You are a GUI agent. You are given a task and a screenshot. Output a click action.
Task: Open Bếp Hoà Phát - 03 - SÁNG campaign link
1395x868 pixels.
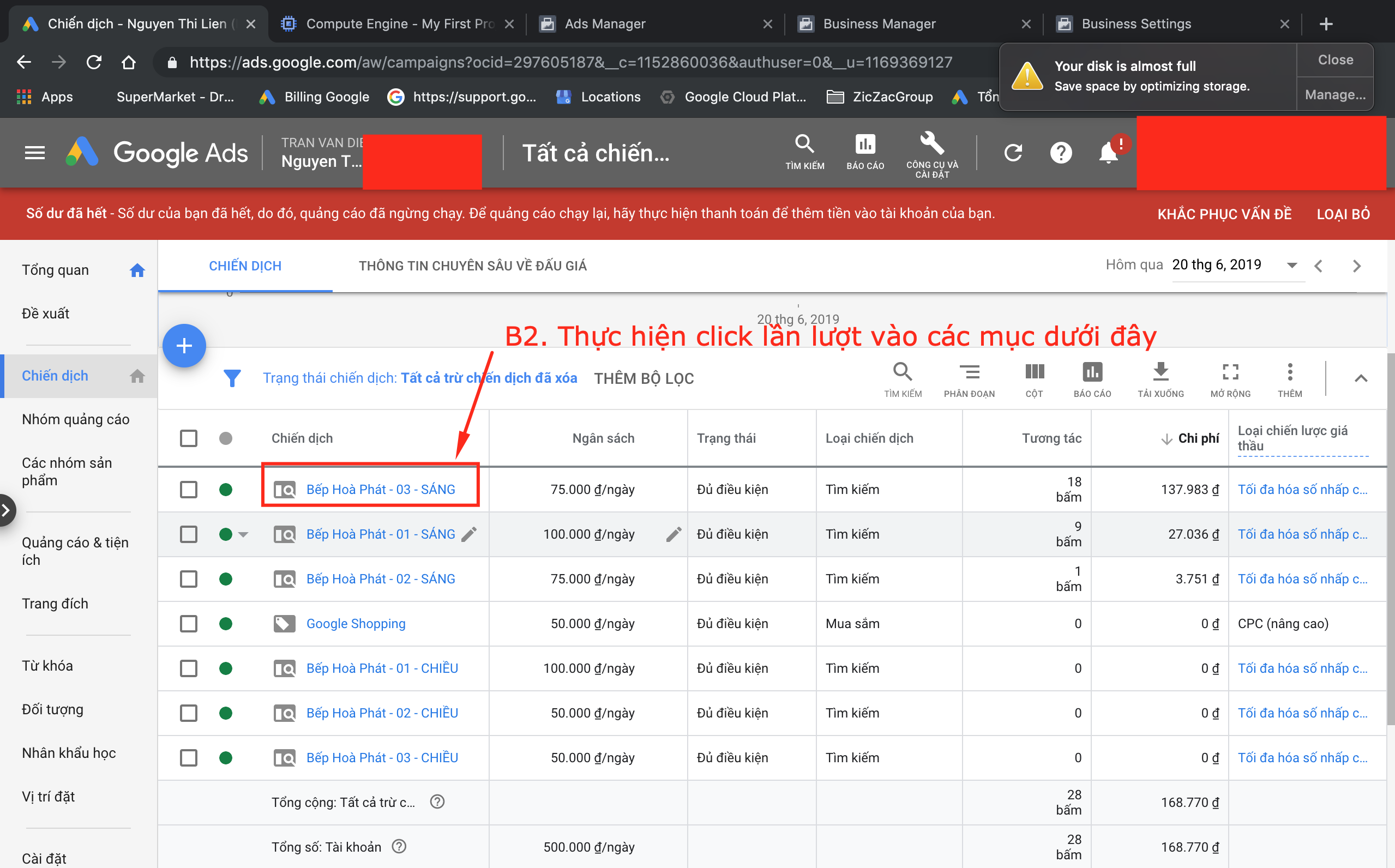click(380, 490)
